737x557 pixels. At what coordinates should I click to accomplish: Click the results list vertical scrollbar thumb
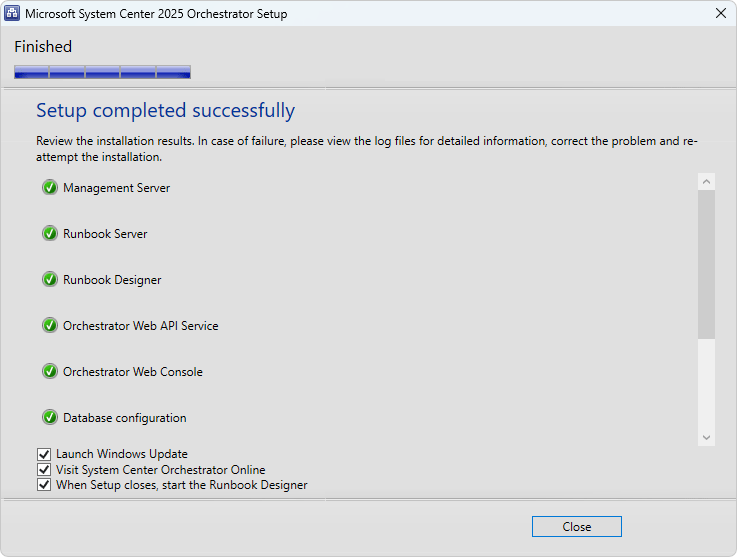(706, 264)
